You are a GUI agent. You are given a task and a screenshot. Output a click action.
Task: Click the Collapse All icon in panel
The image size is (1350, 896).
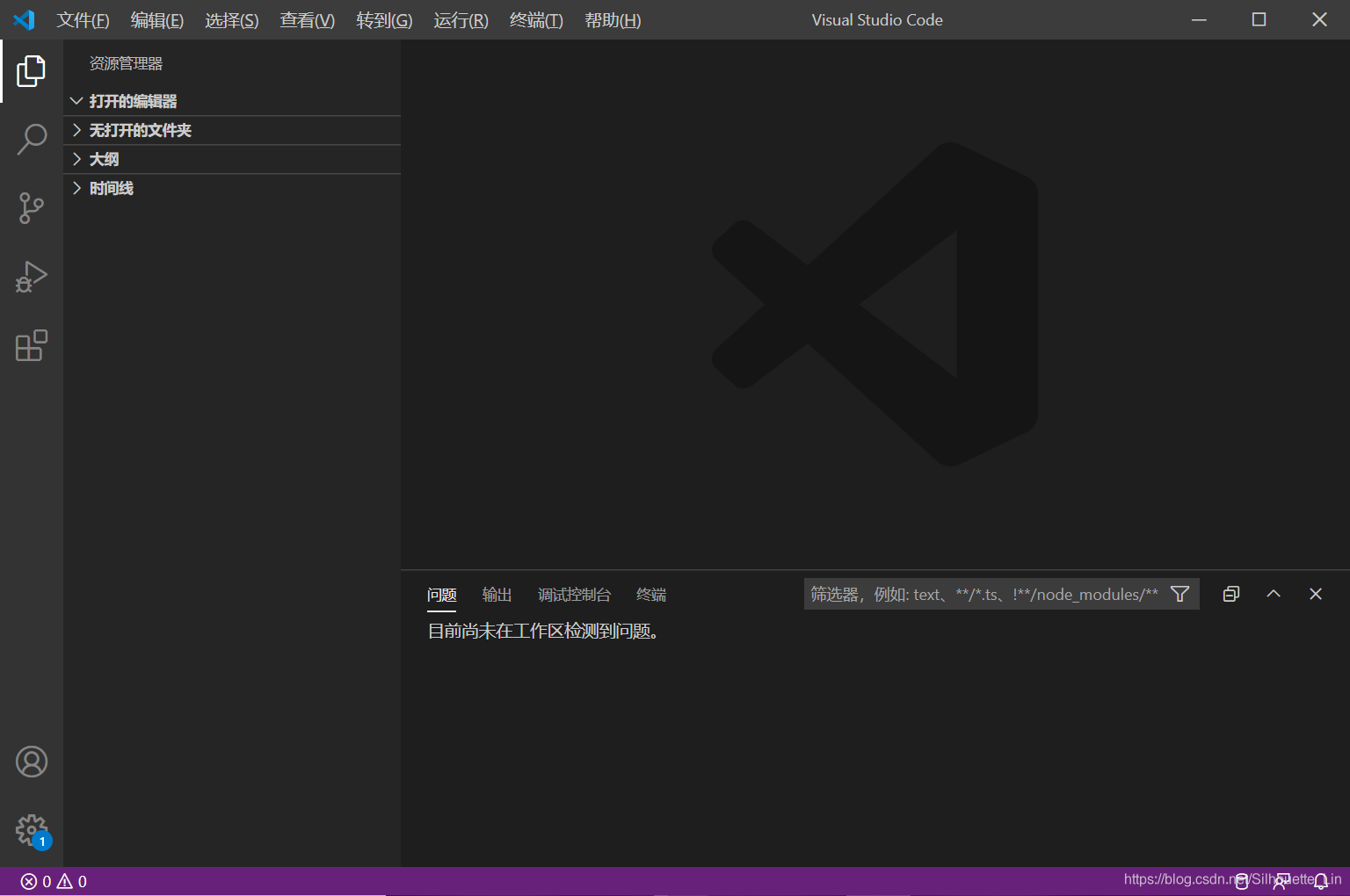click(x=1231, y=594)
